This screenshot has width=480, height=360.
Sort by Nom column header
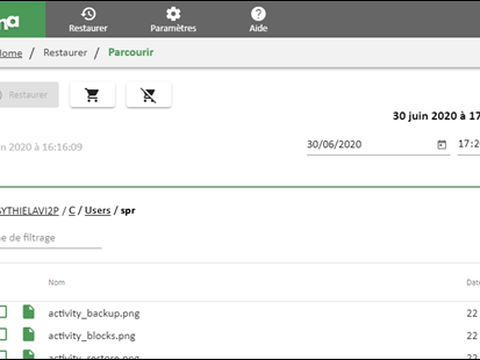point(57,282)
